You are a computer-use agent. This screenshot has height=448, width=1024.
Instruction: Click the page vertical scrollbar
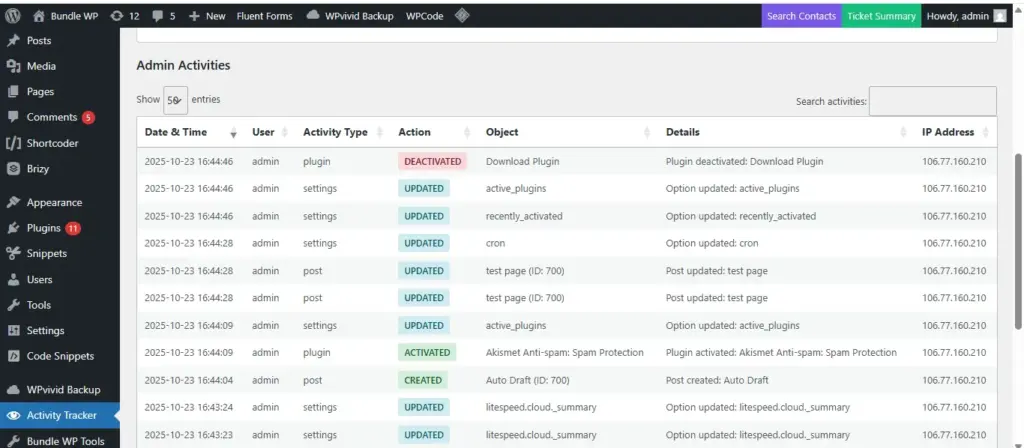point(1018,242)
